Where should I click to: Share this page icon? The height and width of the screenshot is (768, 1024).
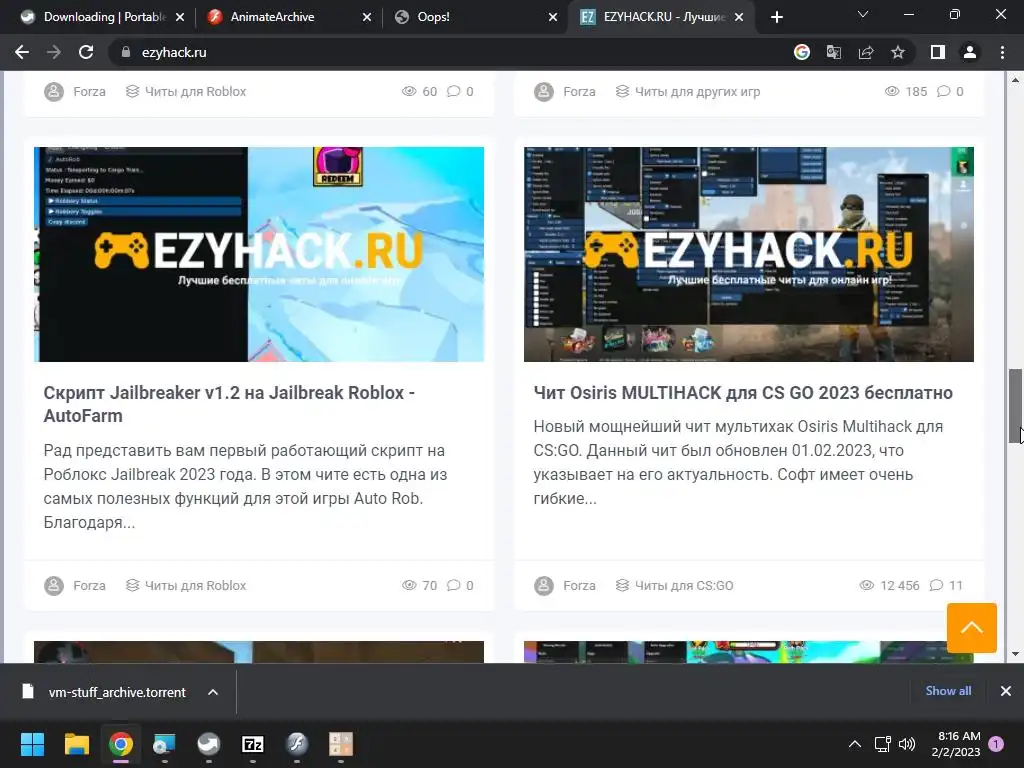[x=866, y=52]
